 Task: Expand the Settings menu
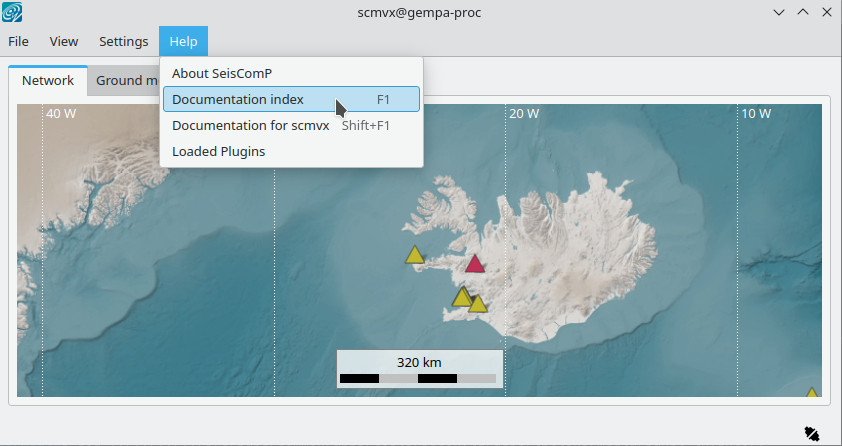click(x=123, y=42)
